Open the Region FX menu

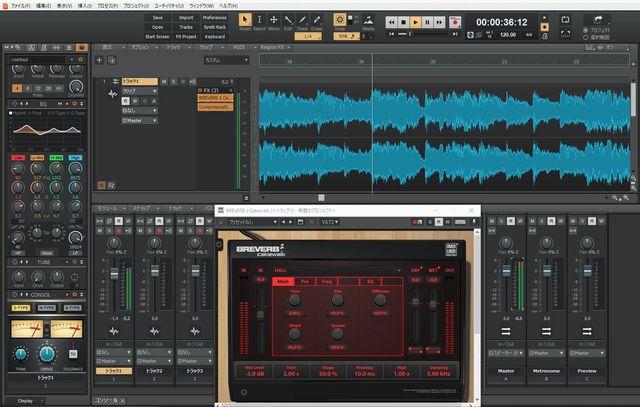pos(275,47)
